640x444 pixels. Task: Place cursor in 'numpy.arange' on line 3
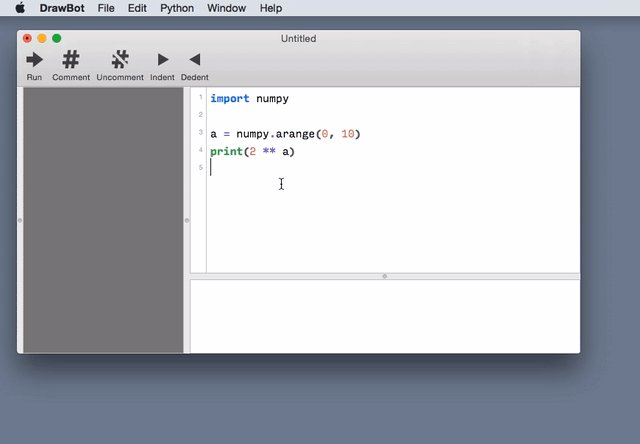point(276,134)
